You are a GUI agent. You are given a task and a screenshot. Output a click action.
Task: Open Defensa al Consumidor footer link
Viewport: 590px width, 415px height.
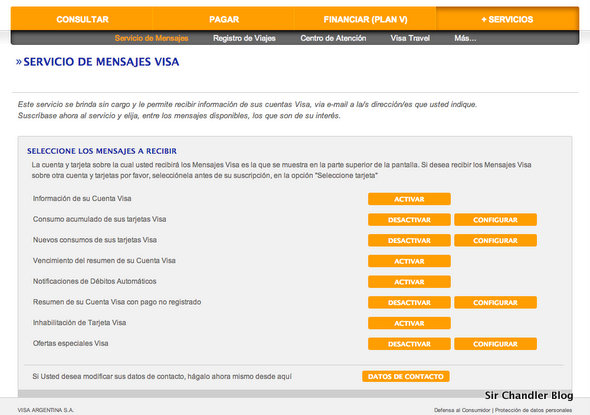point(462,410)
